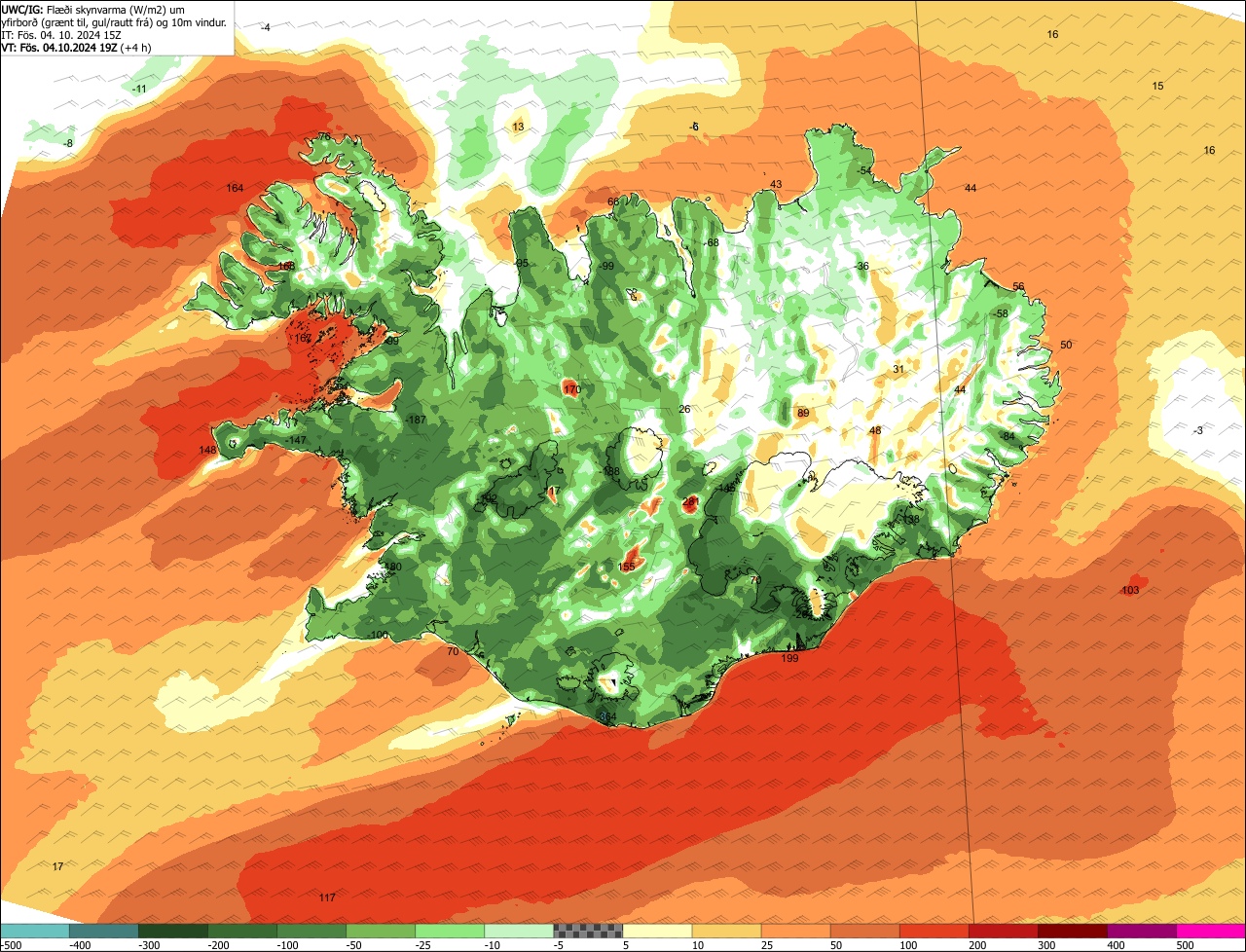Viewport: 1246px width, 952px height.
Task: Click the map value -84
Action: click(1007, 436)
